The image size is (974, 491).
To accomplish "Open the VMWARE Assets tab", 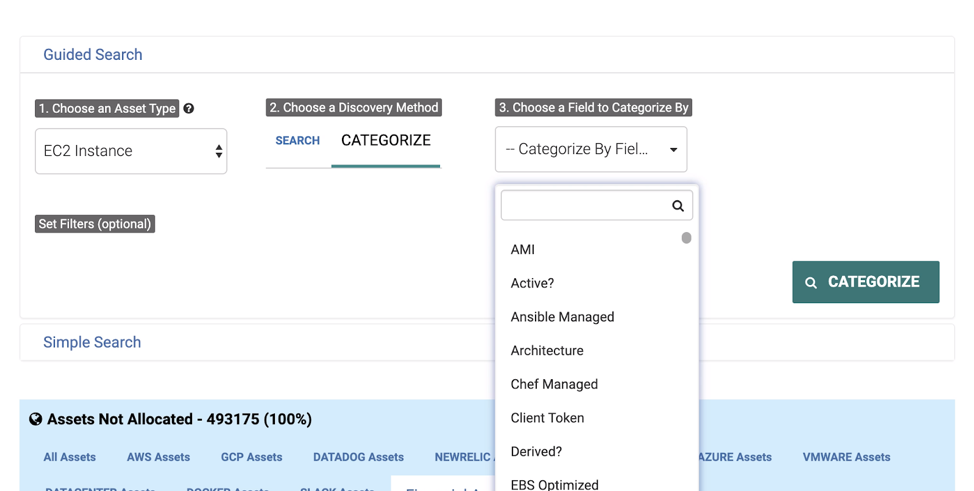I will tap(846, 457).
